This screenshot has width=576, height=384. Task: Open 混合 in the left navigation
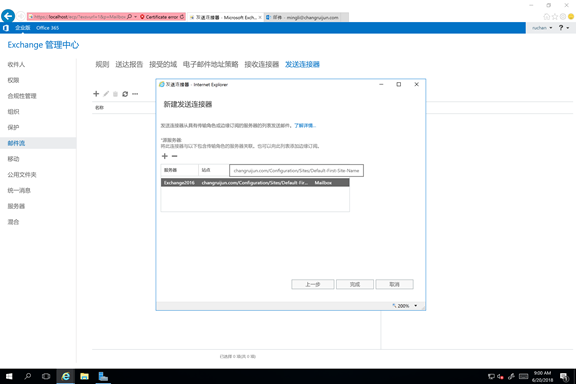(13, 222)
